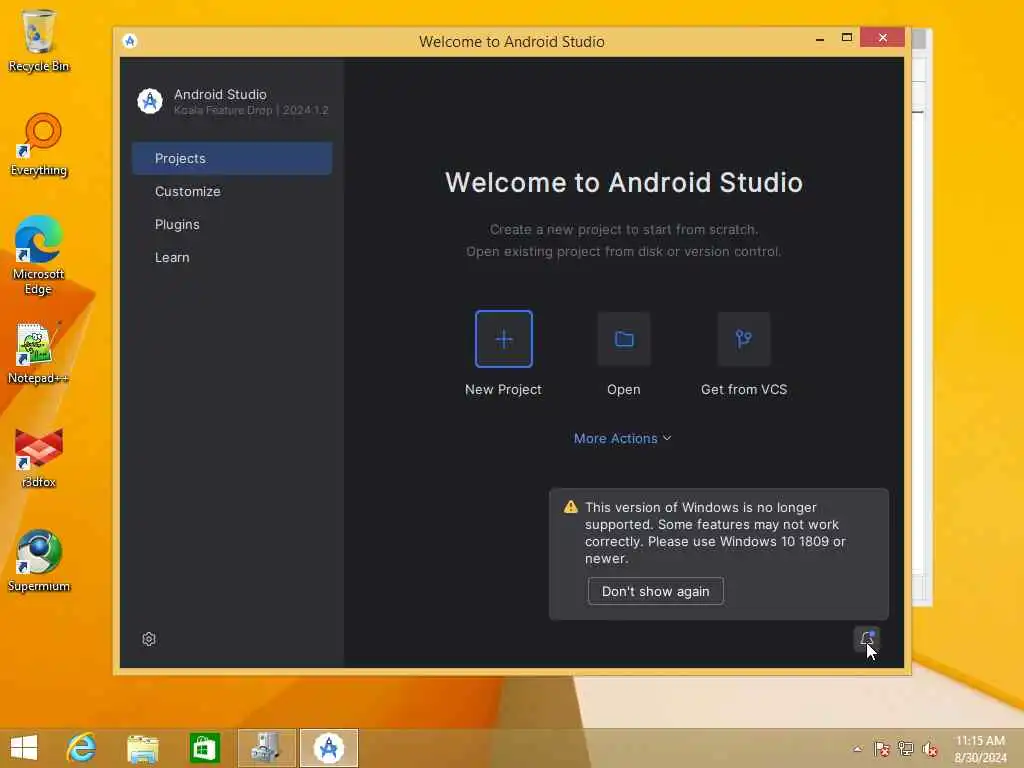Click the Welcome to Android Studio heading
This screenshot has width=1024, height=768.
tap(624, 182)
